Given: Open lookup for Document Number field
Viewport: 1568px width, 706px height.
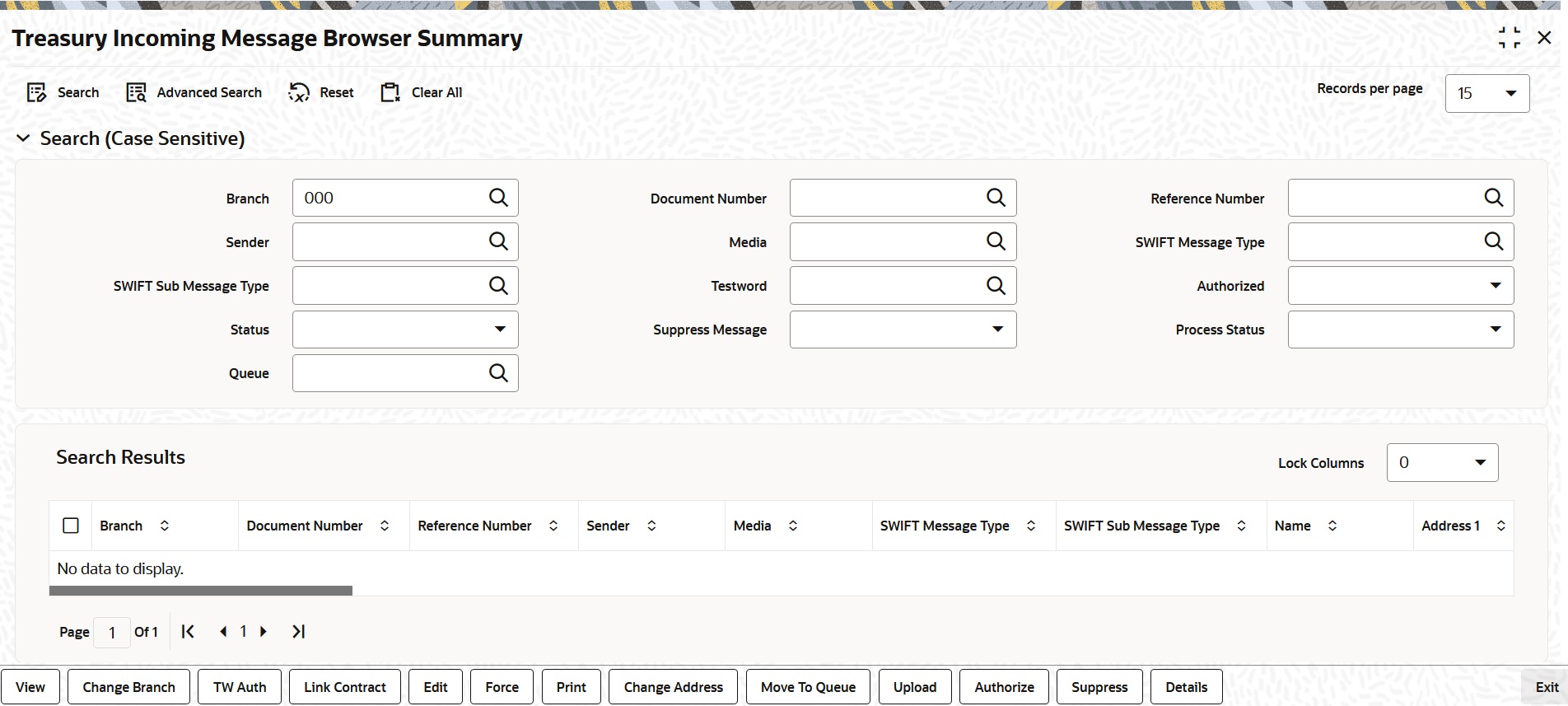Looking at the screenshot, I should (996, 198).
